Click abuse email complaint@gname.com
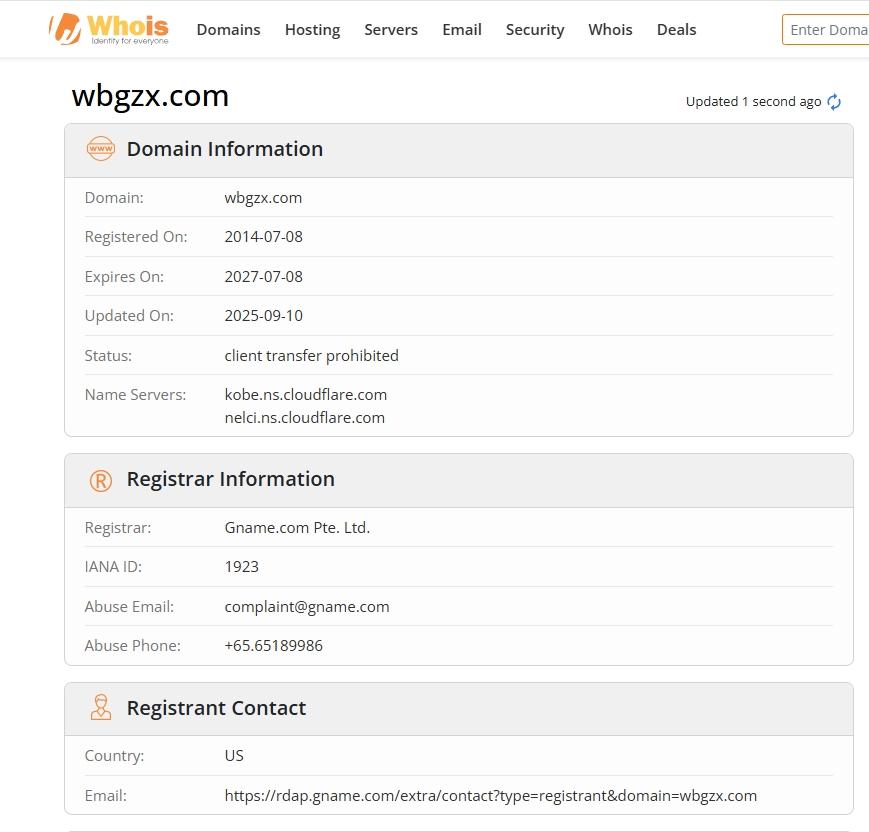The width and height of the screenshot is (869, 832). pos(306,607)
